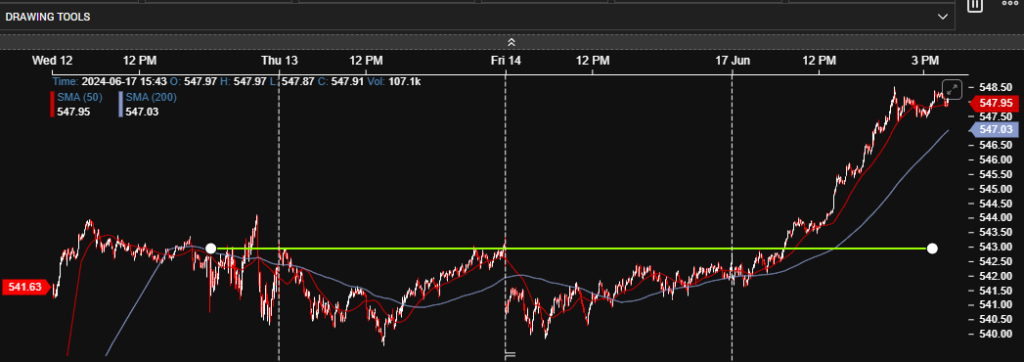The image size is (1024, 362).
Task: Click the chart fullscreen expand icon
Action: pos(953,90)
